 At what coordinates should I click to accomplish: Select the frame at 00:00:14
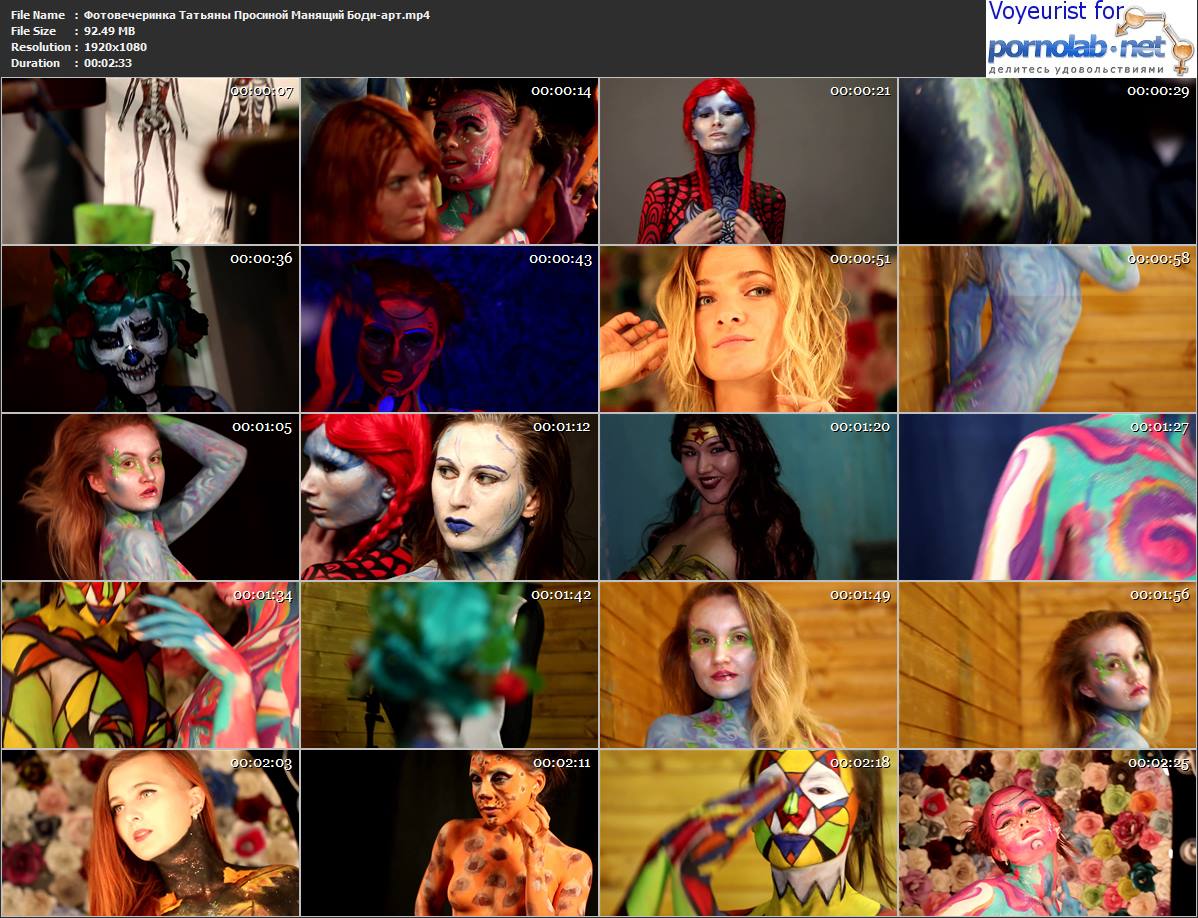click(x=449, y=161)
